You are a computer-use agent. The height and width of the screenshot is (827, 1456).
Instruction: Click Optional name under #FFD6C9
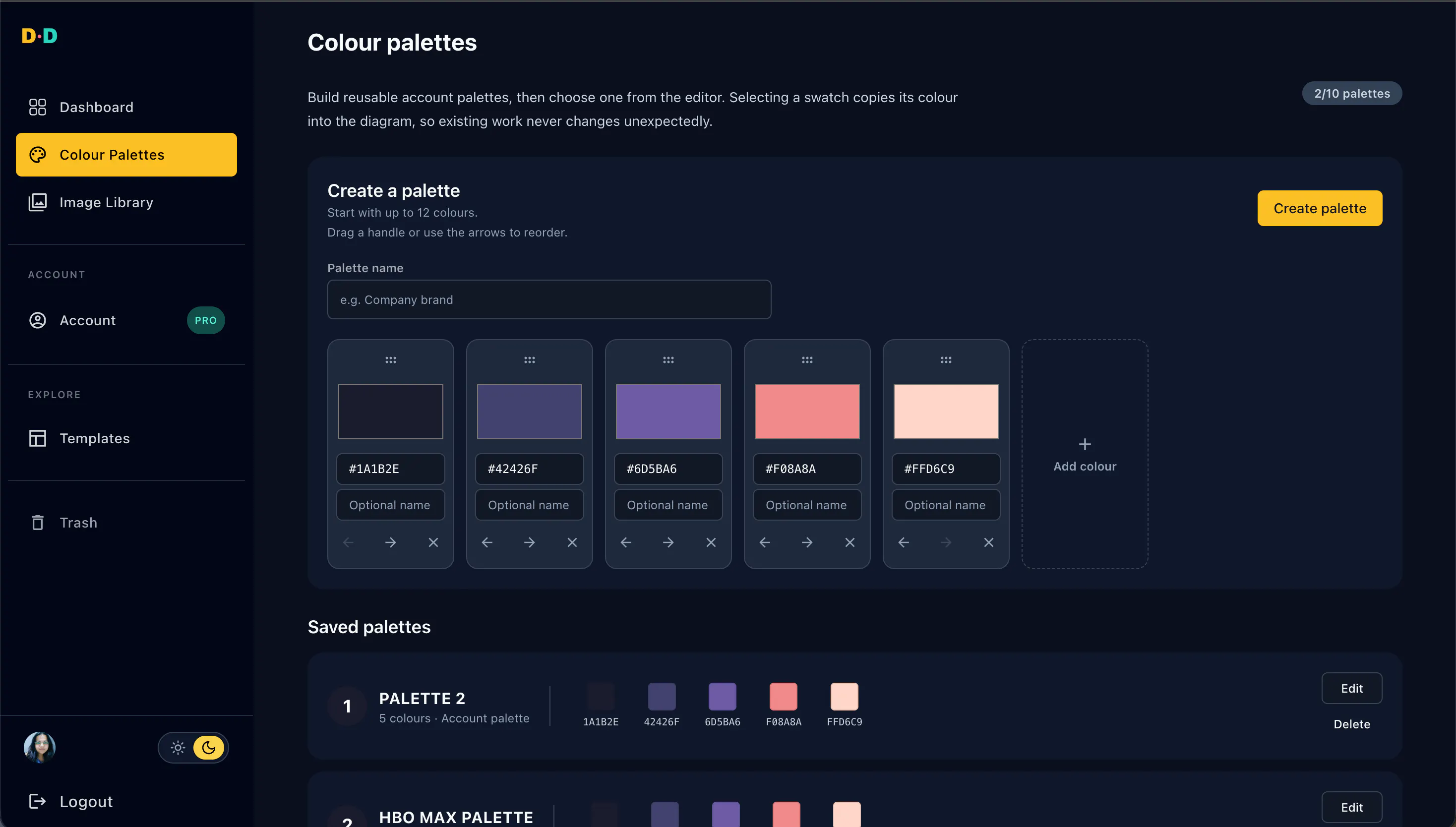pyautogui.click(x=946, y=505)
